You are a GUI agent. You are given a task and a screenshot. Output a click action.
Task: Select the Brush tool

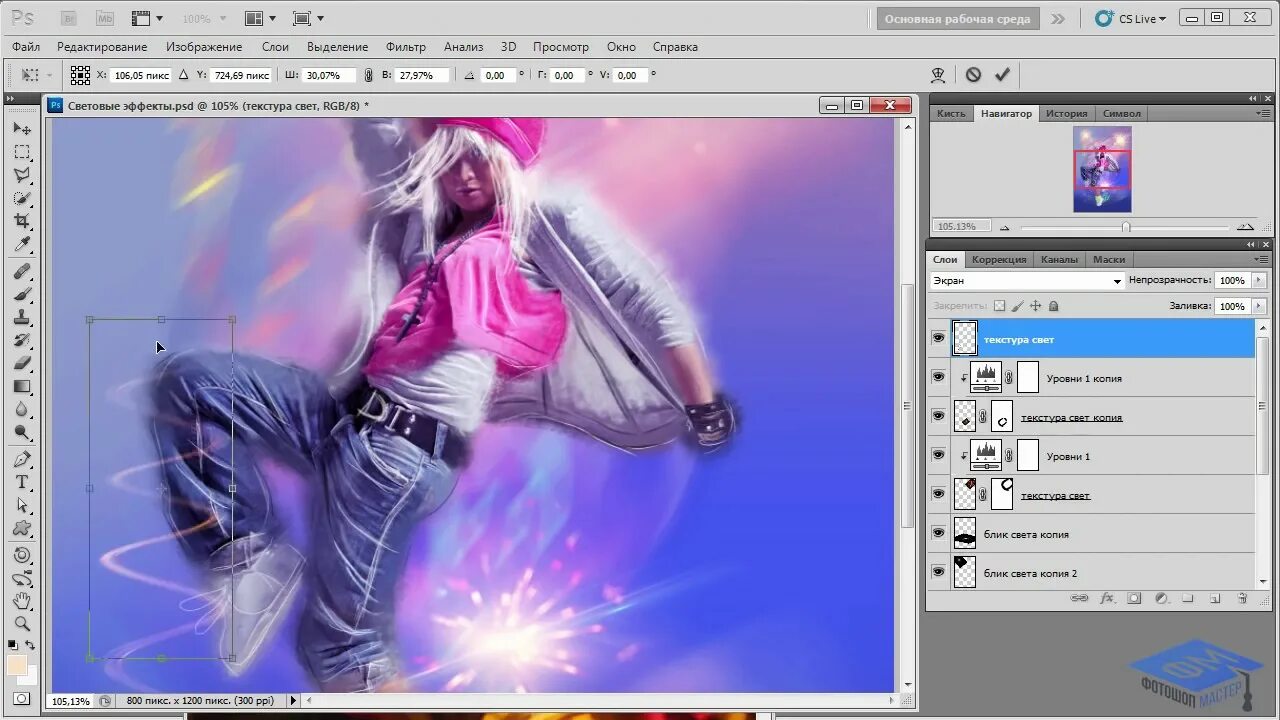click(22, 295)
